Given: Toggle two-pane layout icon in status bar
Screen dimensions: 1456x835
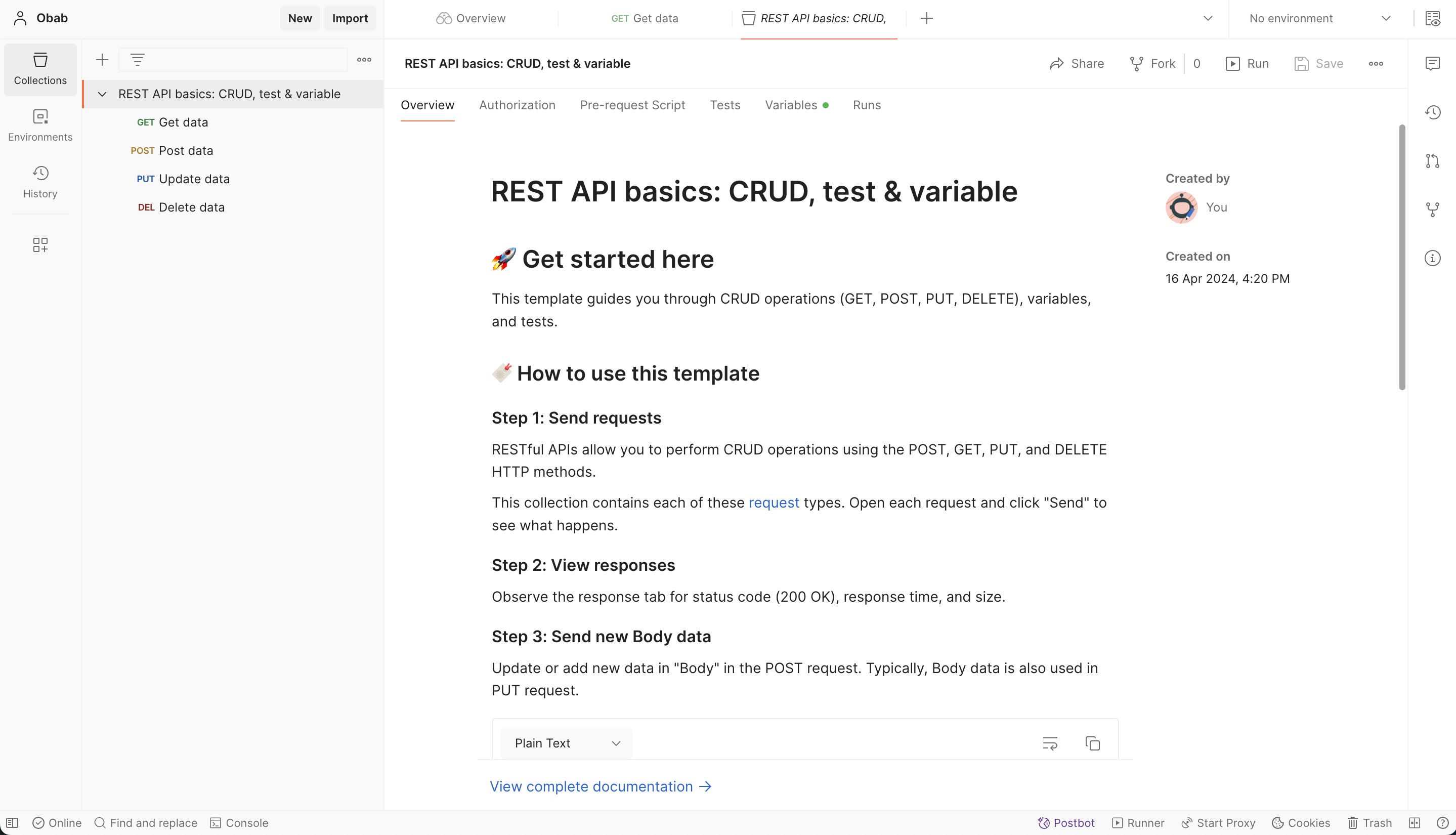Looking at the screenshot, I should (1414, 823).
